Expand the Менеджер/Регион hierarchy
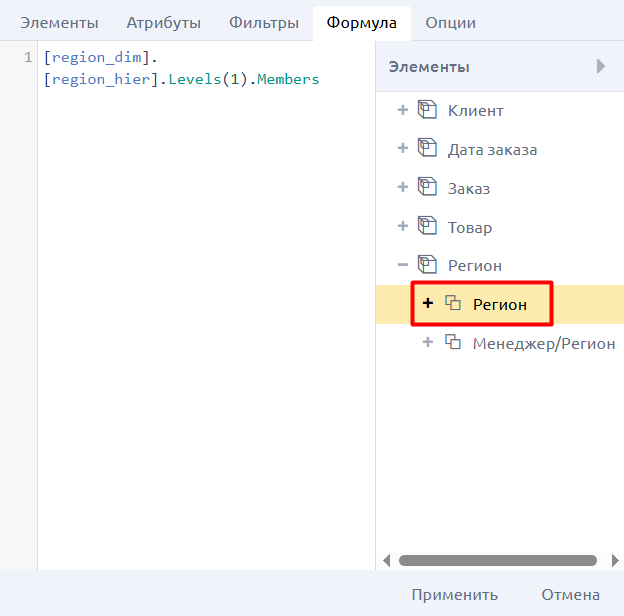Viewport: 624px width, 616px height. [428, 343]
